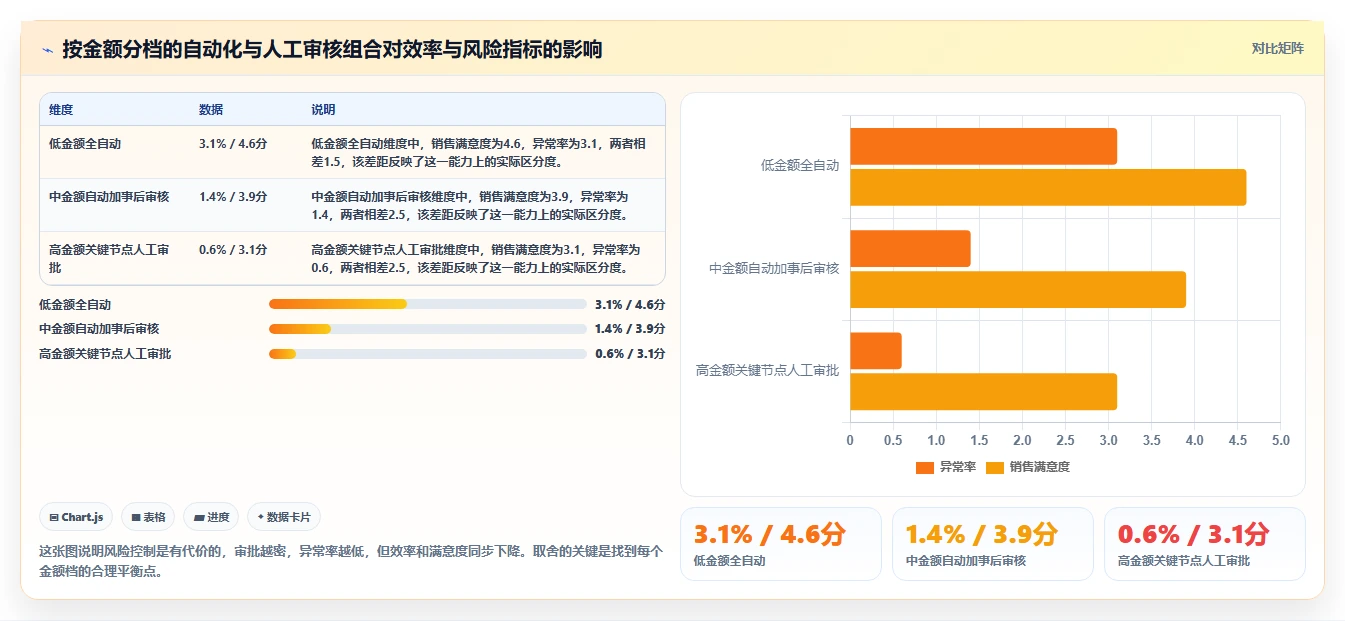Click the 数据卡片 tag chip
This screenshot has height=621, width=1345.
(x=284, y=517)
